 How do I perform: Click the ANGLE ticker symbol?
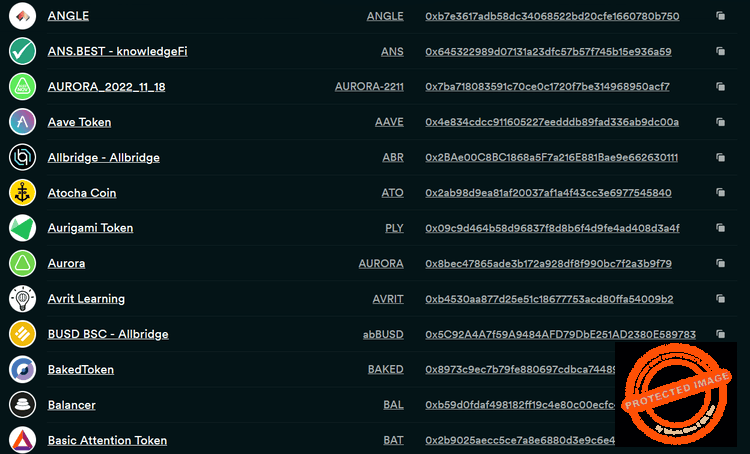[385, 16]
